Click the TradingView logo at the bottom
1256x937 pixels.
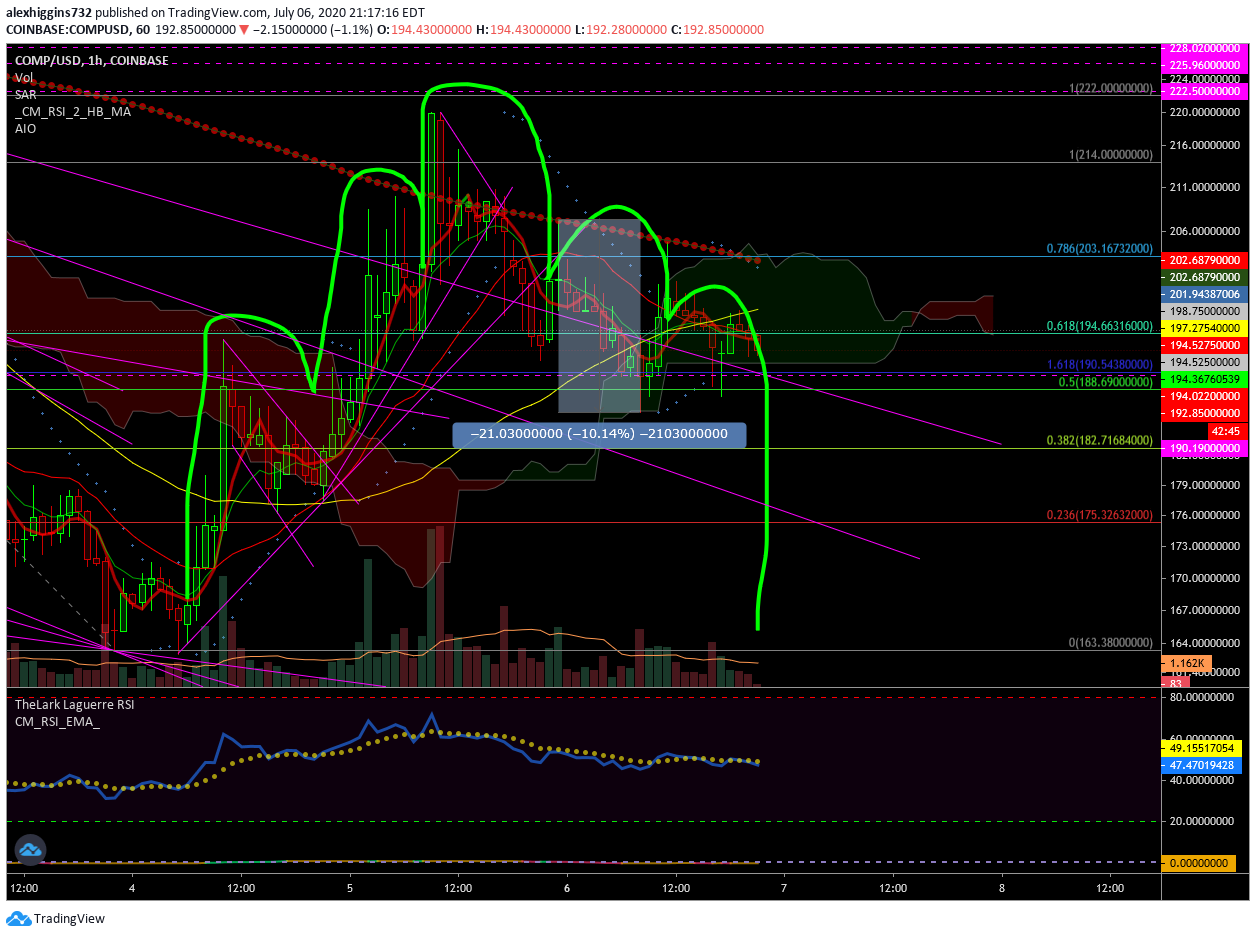pos(55,918)
